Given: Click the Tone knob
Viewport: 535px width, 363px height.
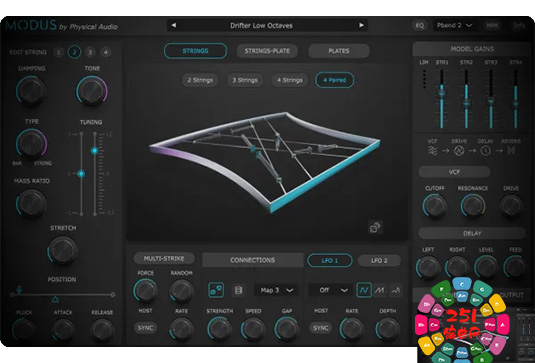Looking at the screenshot, I should point(92,91).
